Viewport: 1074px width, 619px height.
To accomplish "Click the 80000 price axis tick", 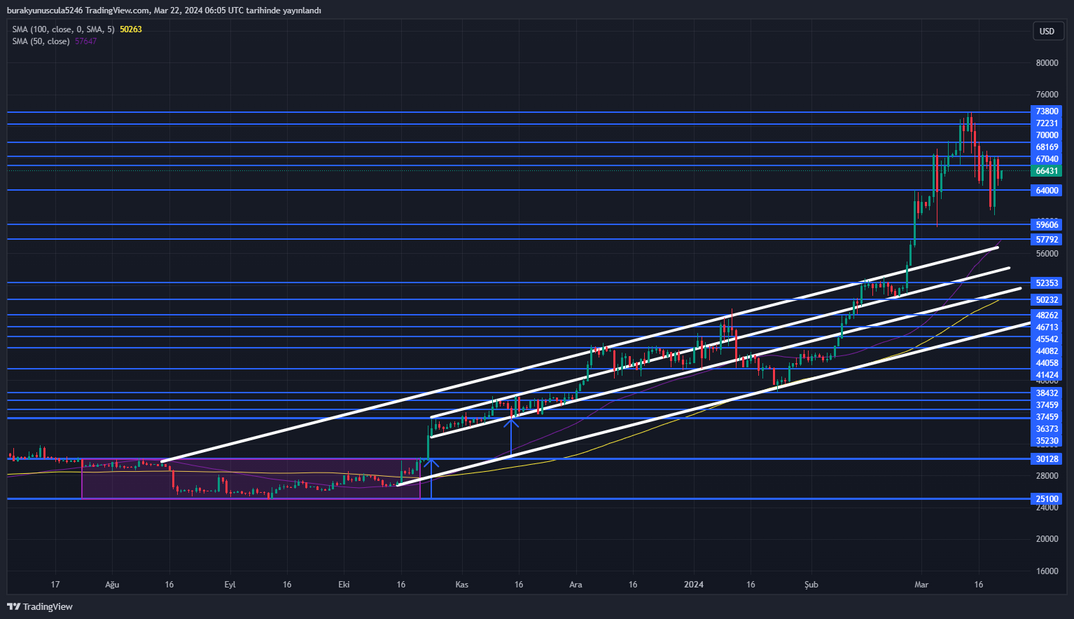I will click(1047, 63).
